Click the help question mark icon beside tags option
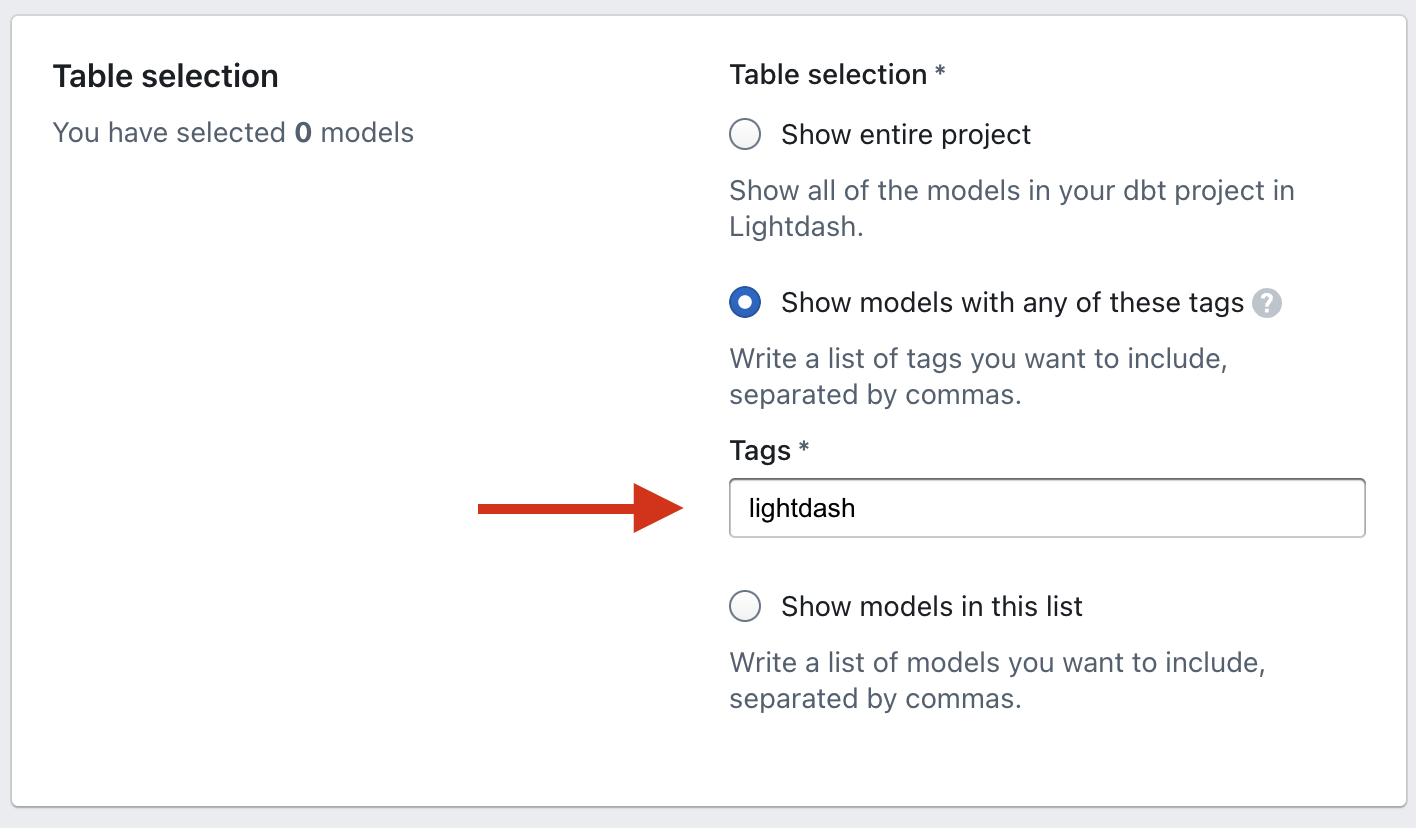Viewport: 1416px width, 828px height. (1267, 303)
